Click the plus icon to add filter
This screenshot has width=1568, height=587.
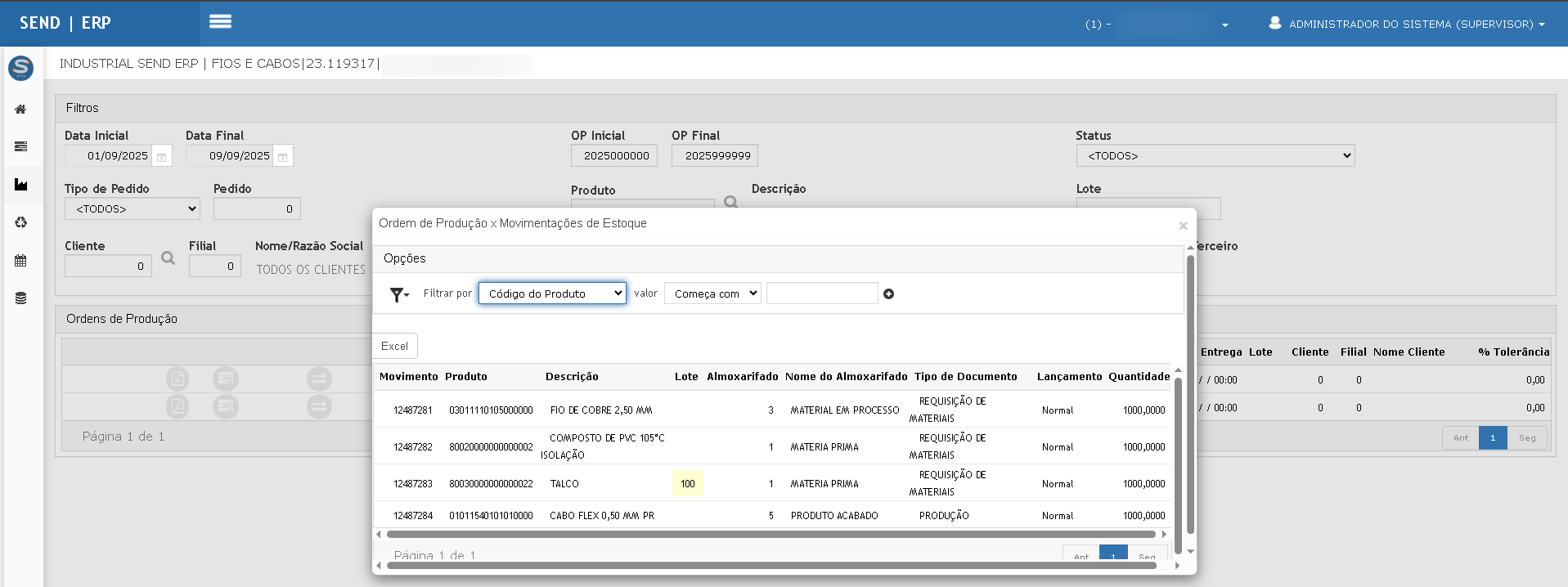pyautogui.click(x=888, y=294)
